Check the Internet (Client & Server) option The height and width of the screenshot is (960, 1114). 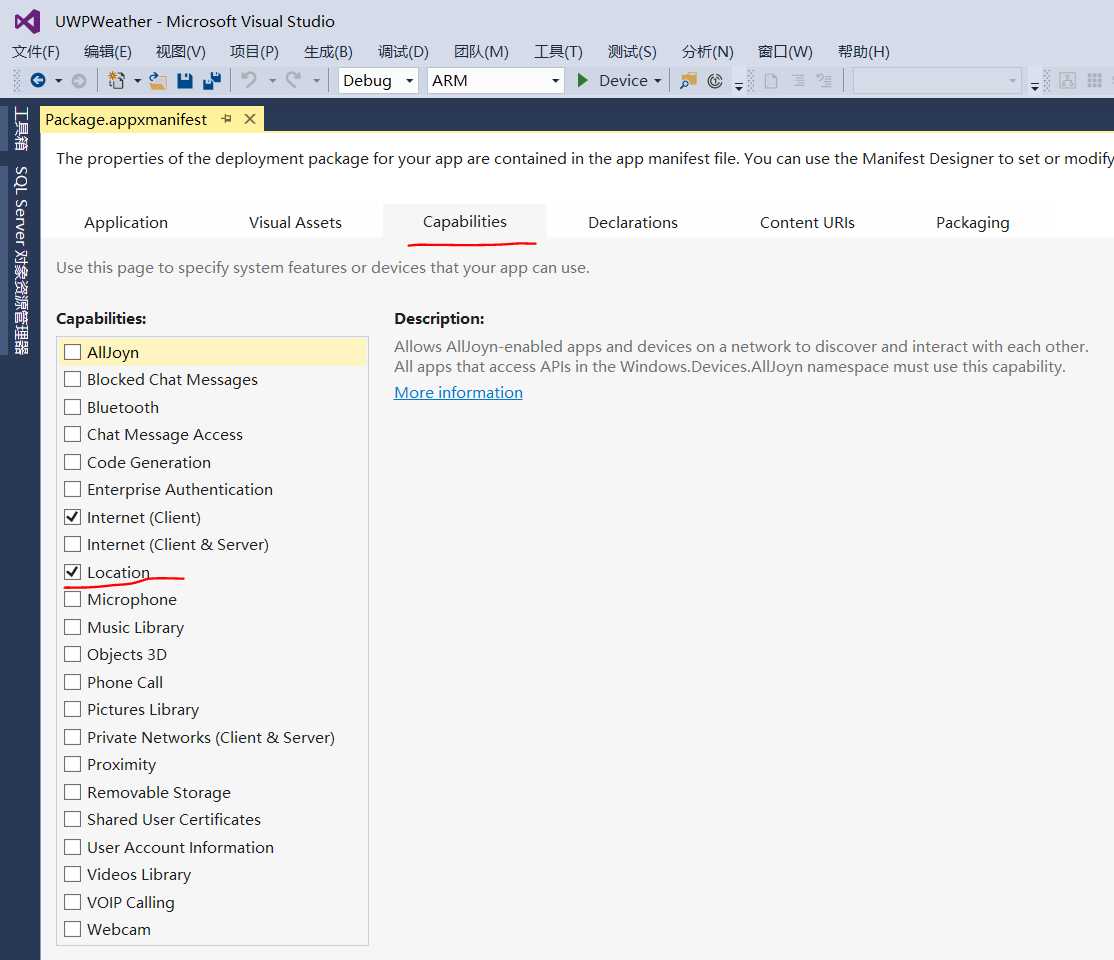[x=72, y=544]
